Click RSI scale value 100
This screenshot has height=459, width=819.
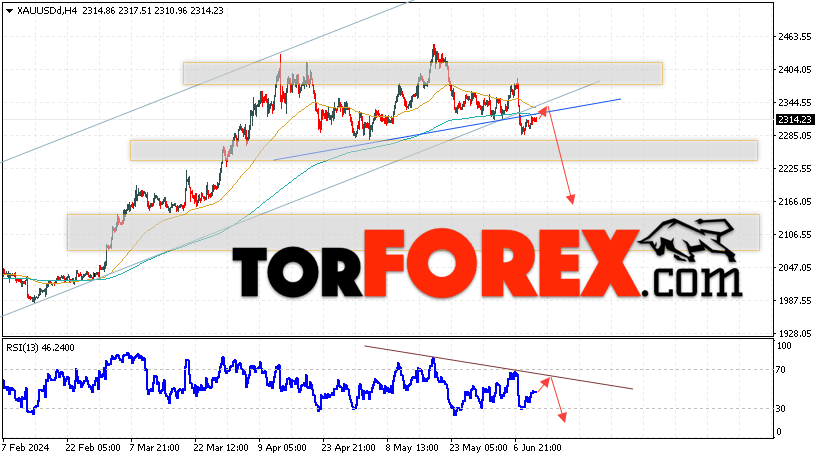click(x=784, y=346)
